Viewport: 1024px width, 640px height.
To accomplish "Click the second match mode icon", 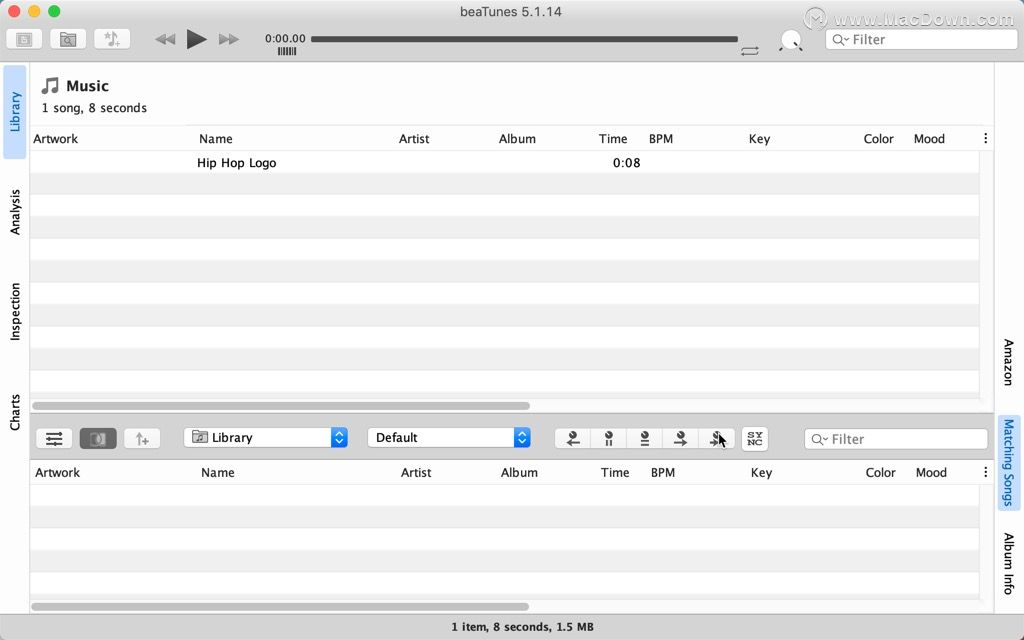I will [609, 439].
